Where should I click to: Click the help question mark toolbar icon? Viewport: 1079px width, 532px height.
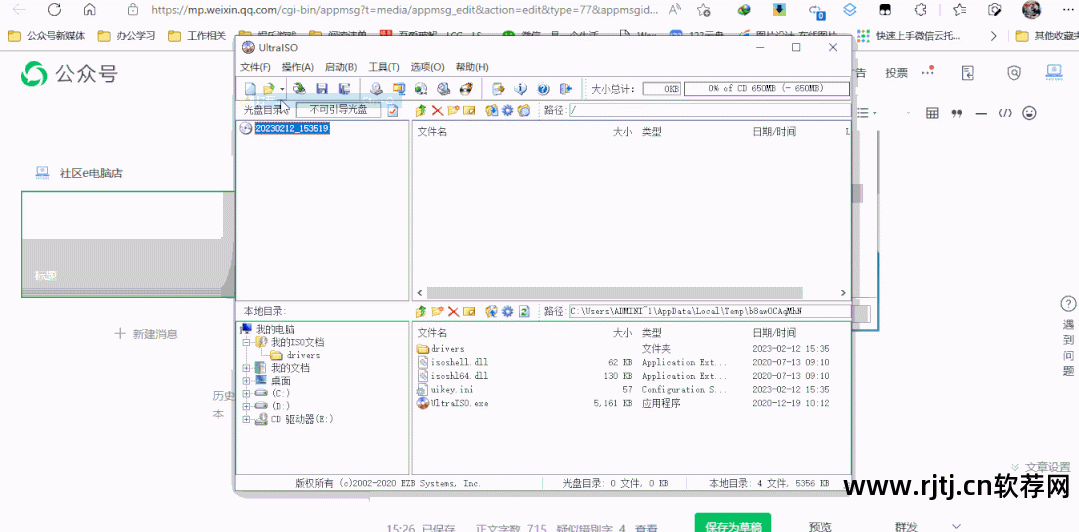click(544, 89)
